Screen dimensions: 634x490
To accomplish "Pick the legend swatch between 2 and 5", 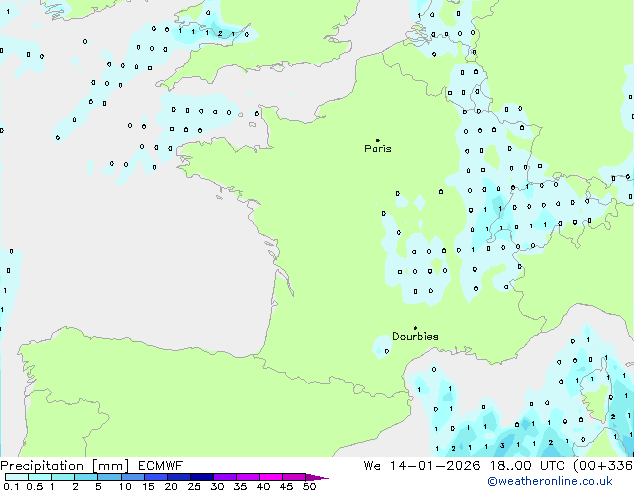I will point(86,477).
